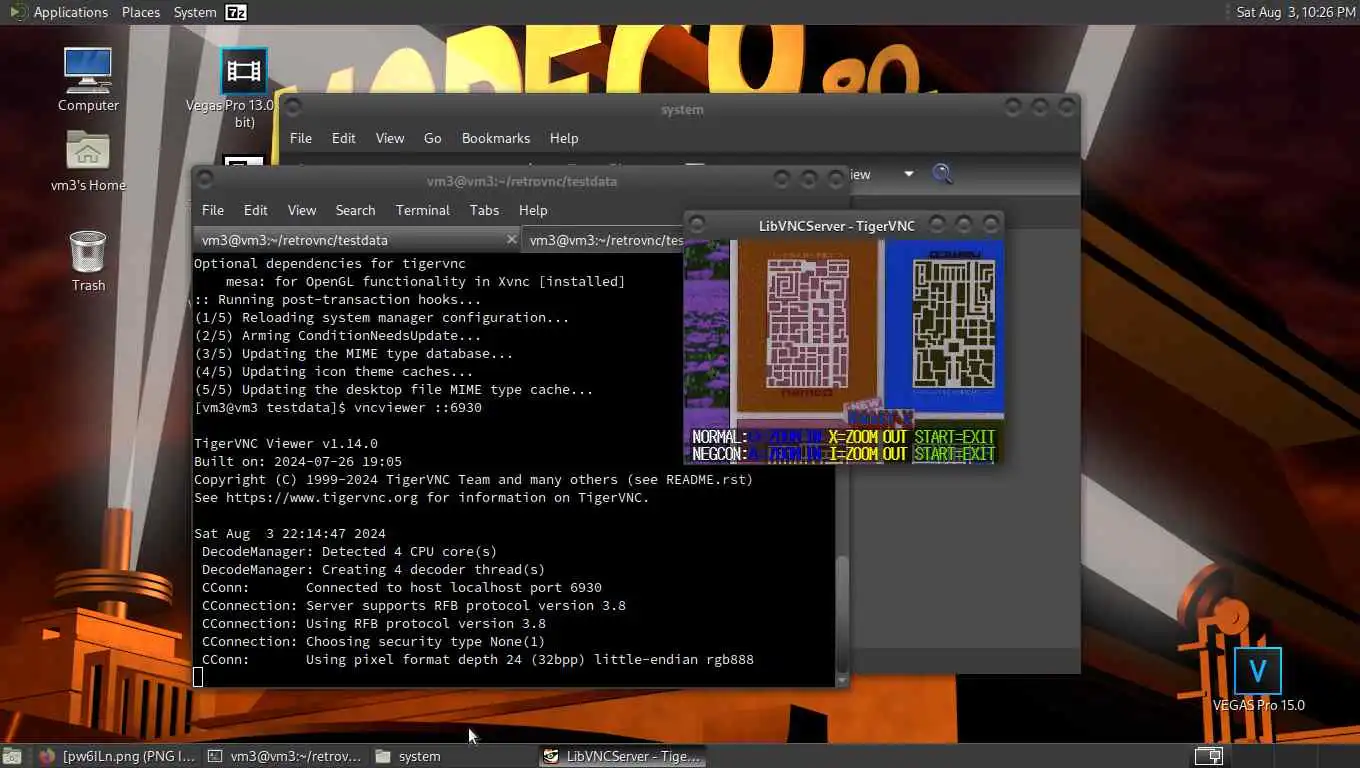
Task: Switch to the second terminal tab
Action: 604,240
